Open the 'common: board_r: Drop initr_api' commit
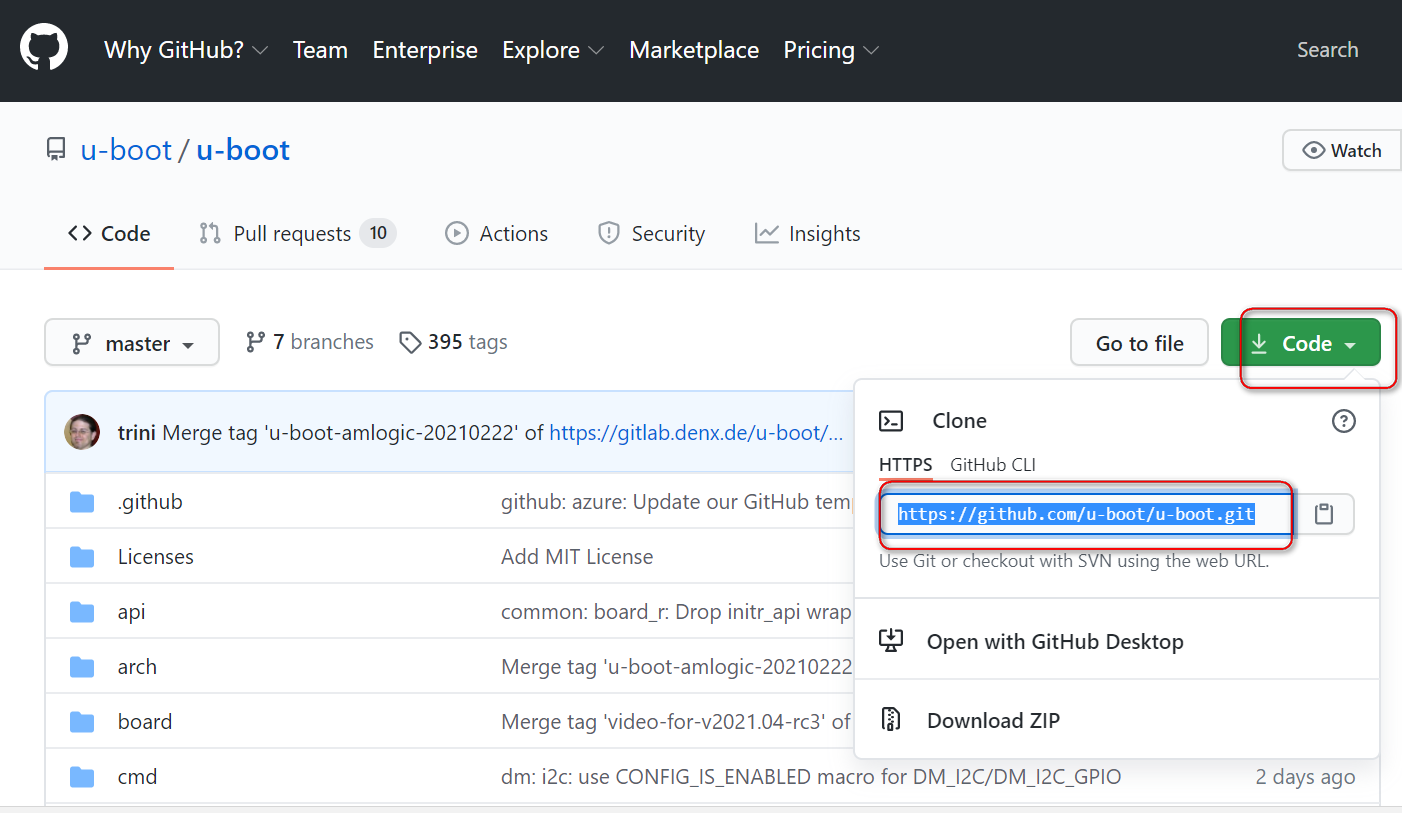This screenshot has width=1402, height=813. (677, 612)
